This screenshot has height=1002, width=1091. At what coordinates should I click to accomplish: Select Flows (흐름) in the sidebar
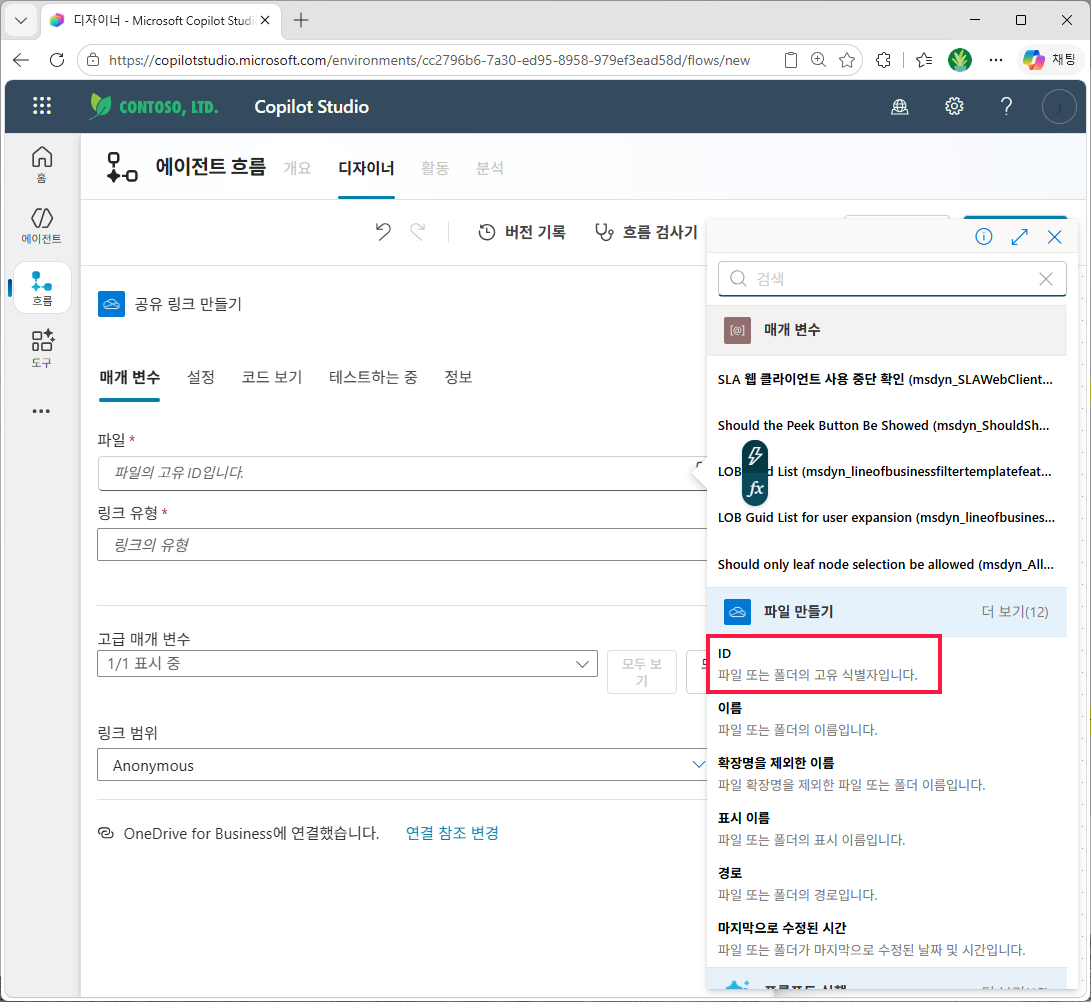tap(42, 288)
